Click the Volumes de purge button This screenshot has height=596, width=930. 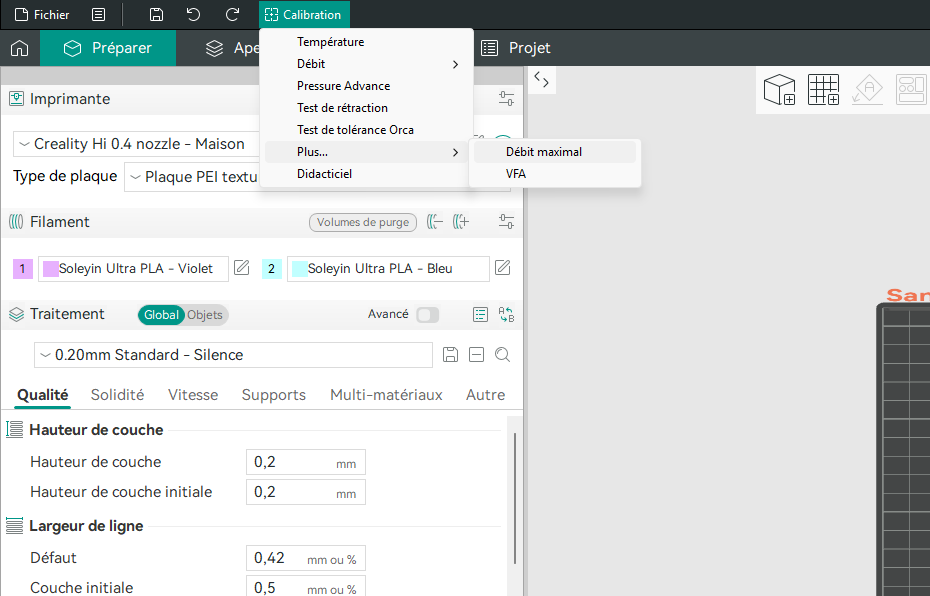coord(363,222)
